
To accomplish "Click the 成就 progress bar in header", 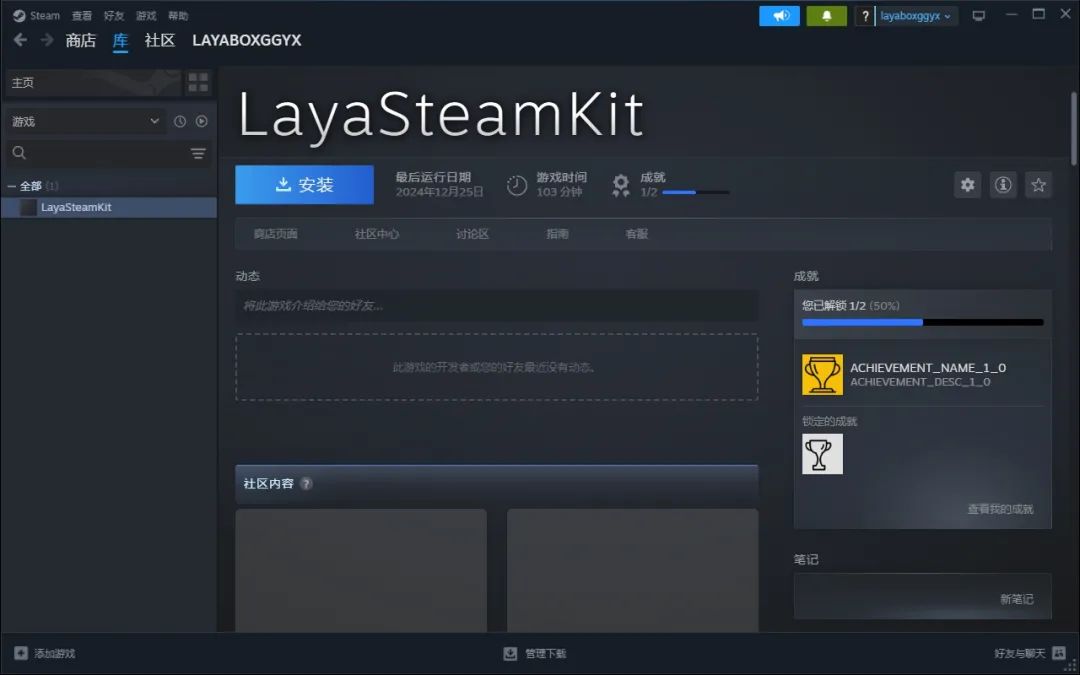I will 696,192.
